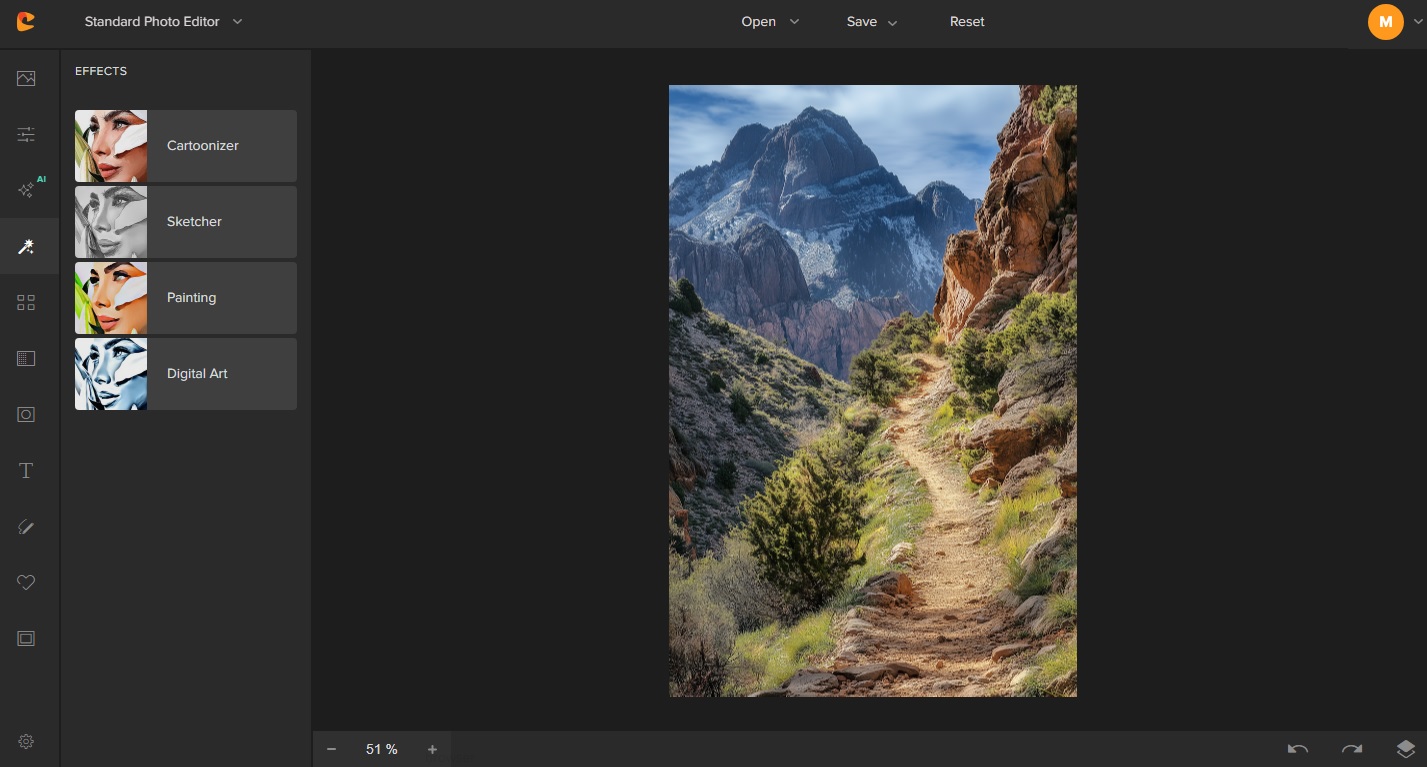Select the Digital Art effect thumbnail
1427x767 pixels.
pos(111,374)
